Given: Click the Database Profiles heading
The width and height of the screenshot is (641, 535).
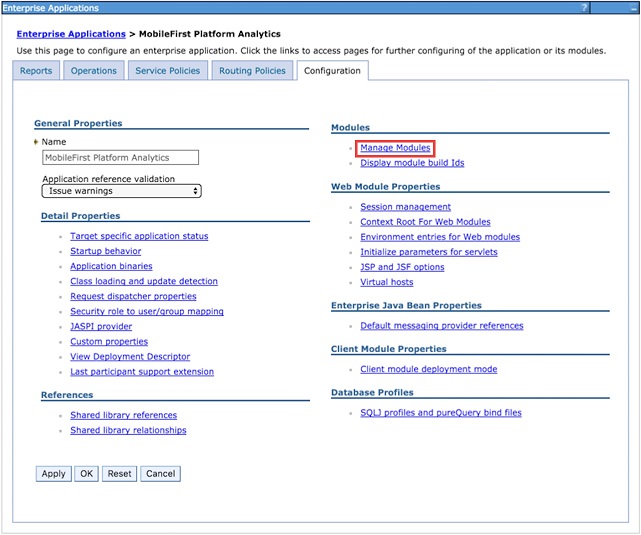Looking at the screenshot, I should 372,393.
